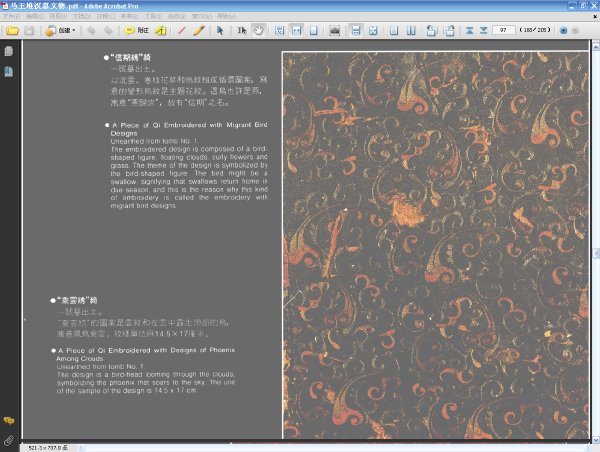This screenshot has height=452, width=600.
Task: Click the page count text (100/205)
Action: click(x=535, y=30)
